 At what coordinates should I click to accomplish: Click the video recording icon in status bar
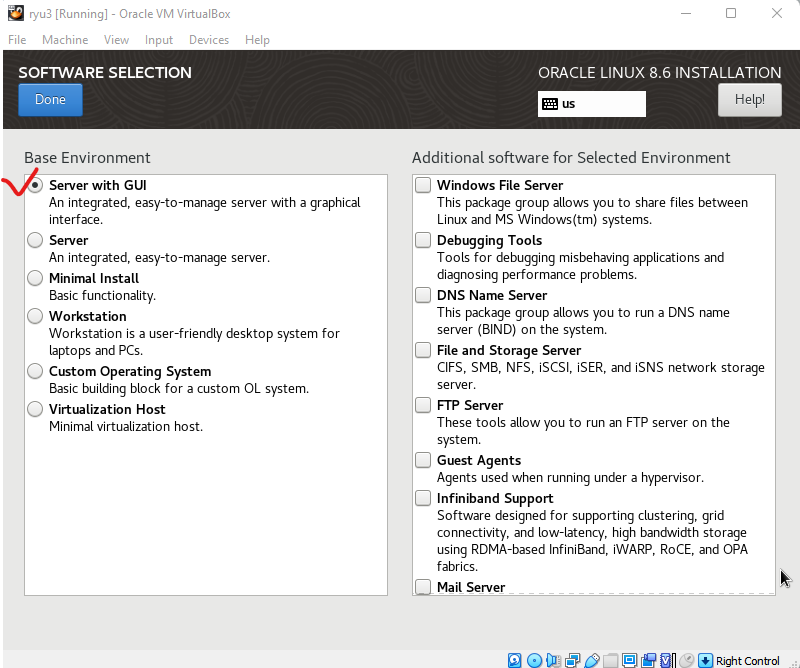coord(648,660)
